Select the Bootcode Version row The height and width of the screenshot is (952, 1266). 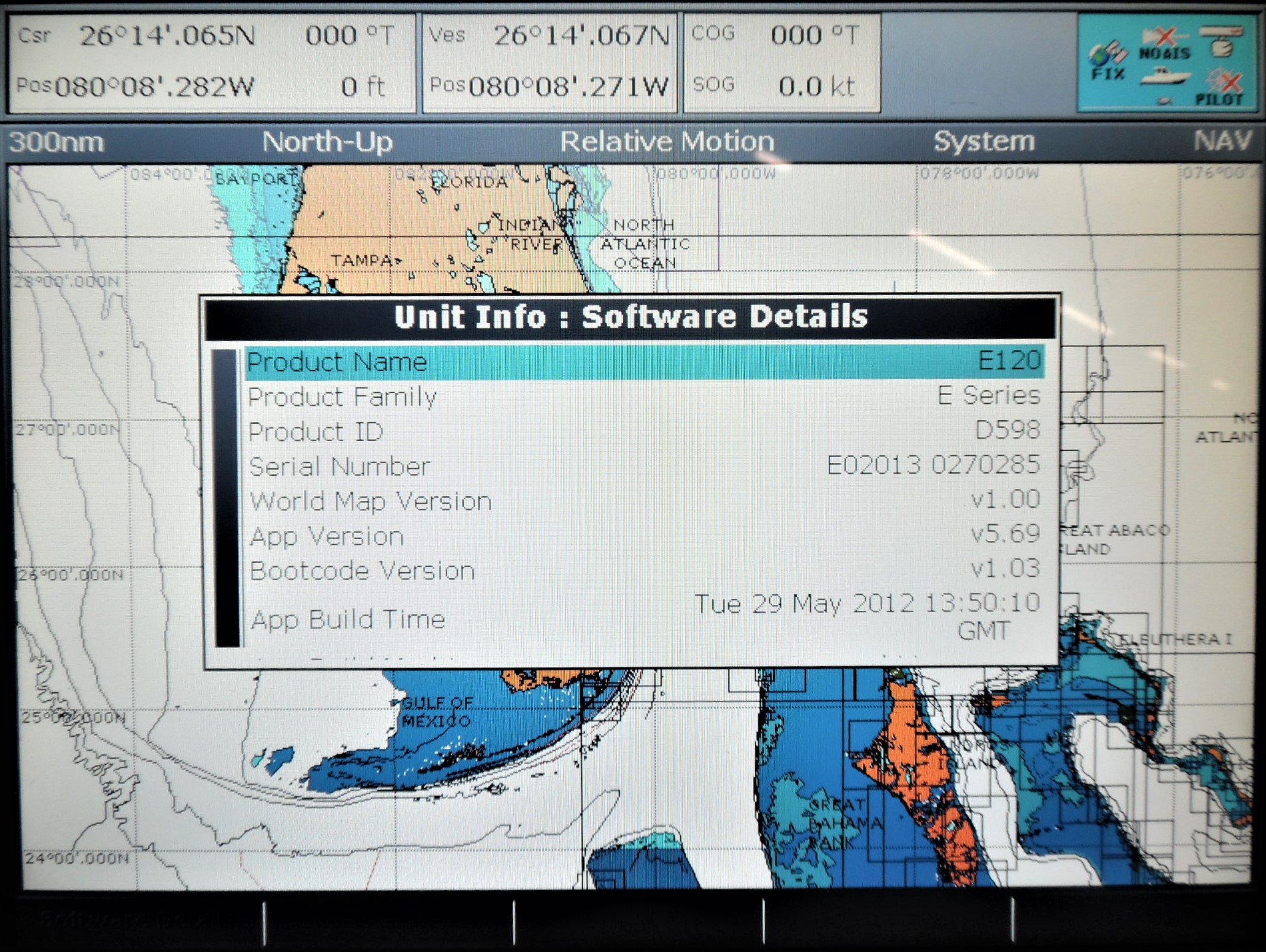644,570
